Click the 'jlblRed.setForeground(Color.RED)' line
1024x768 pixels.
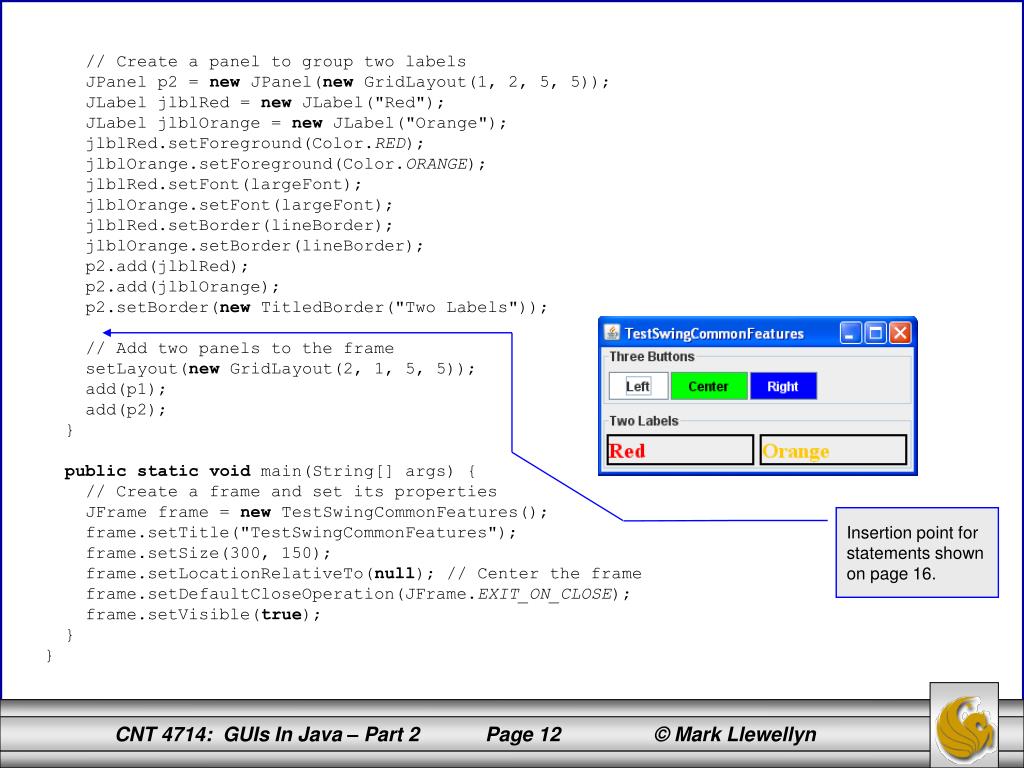point(254,144)
